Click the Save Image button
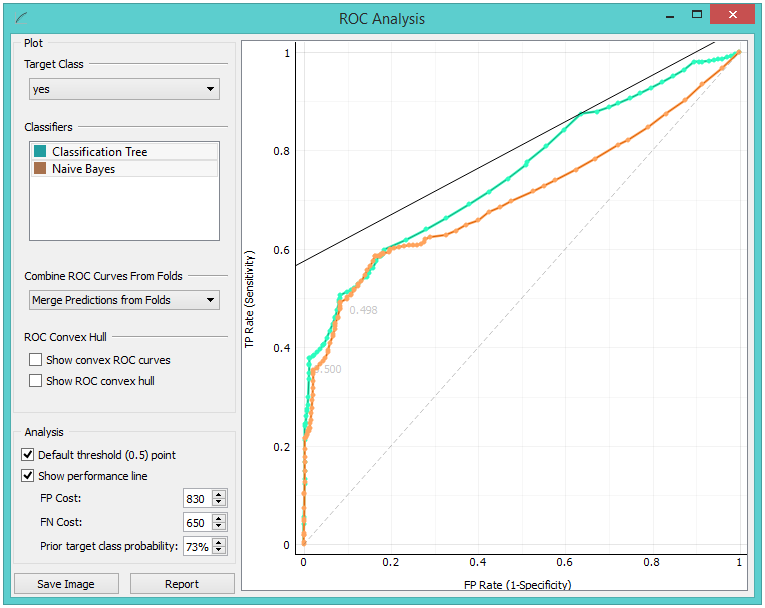 pyautogui.click(x=66, y=584)
